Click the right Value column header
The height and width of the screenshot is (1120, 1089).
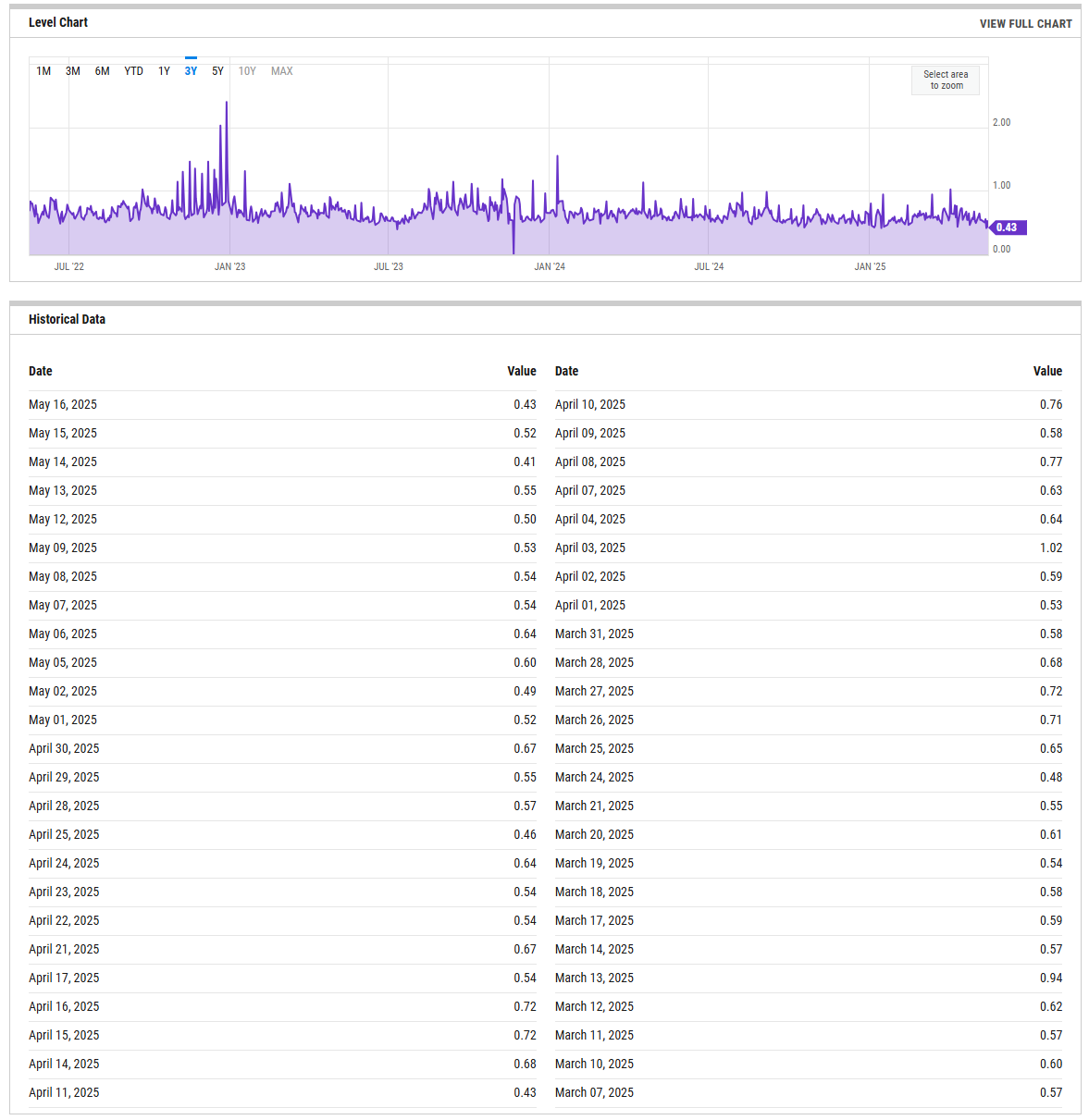1047,371
